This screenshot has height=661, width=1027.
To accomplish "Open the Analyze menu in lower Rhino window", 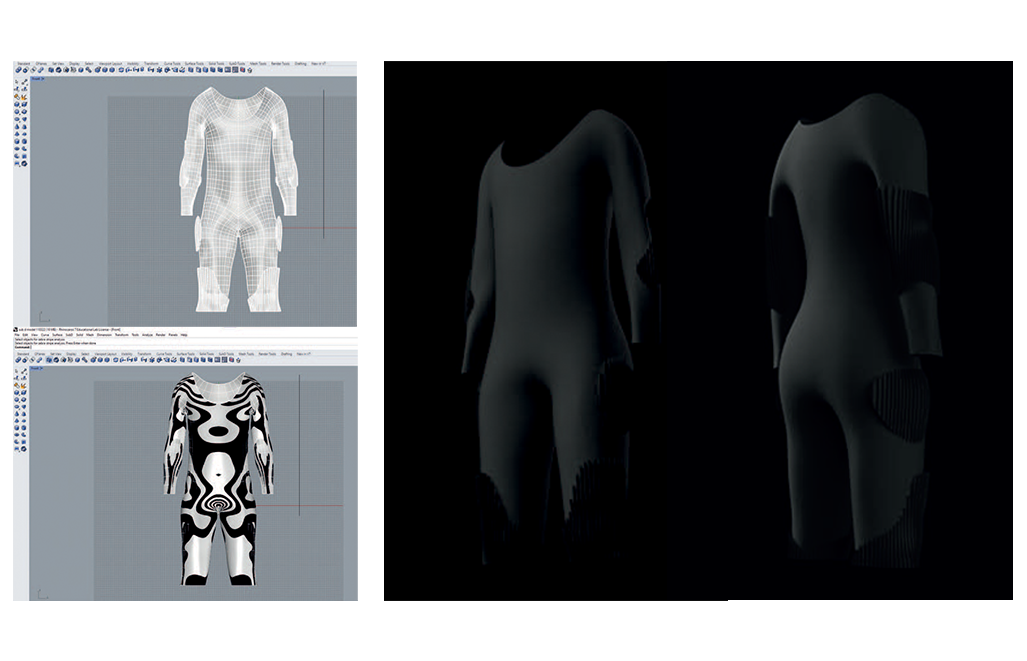I will (147, 335).
